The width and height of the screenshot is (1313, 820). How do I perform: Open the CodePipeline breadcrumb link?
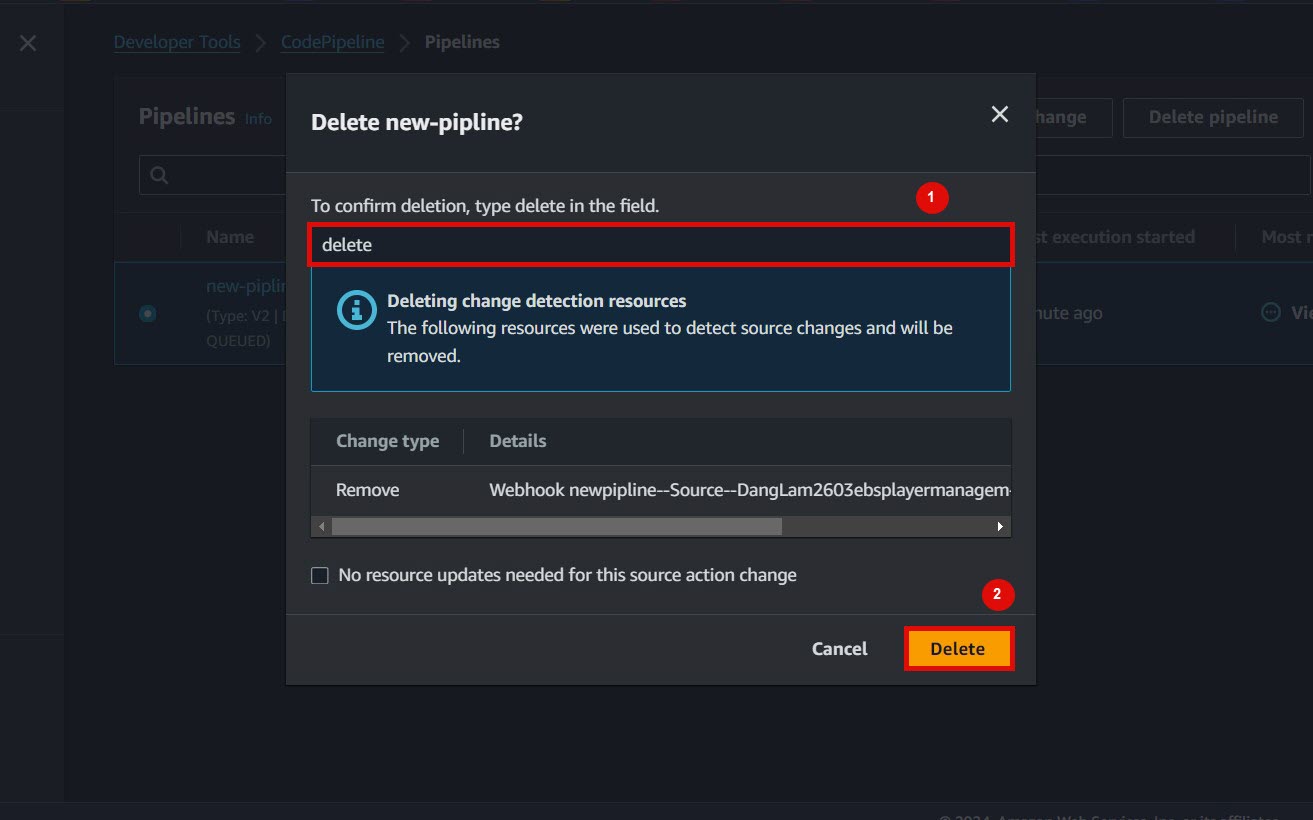332,42
